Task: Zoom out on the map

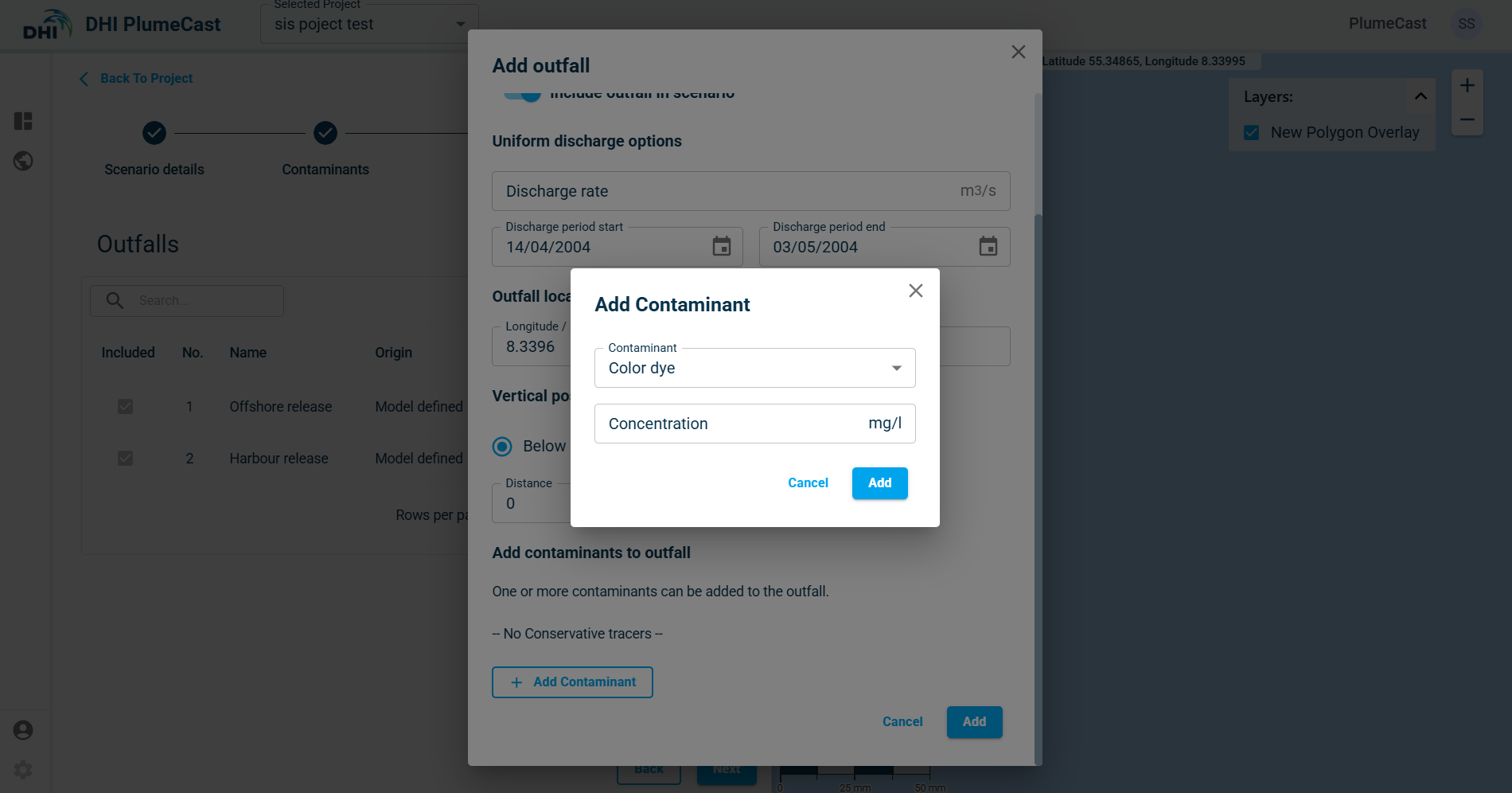Action: pyautogui.click(x=1467, y=120)
